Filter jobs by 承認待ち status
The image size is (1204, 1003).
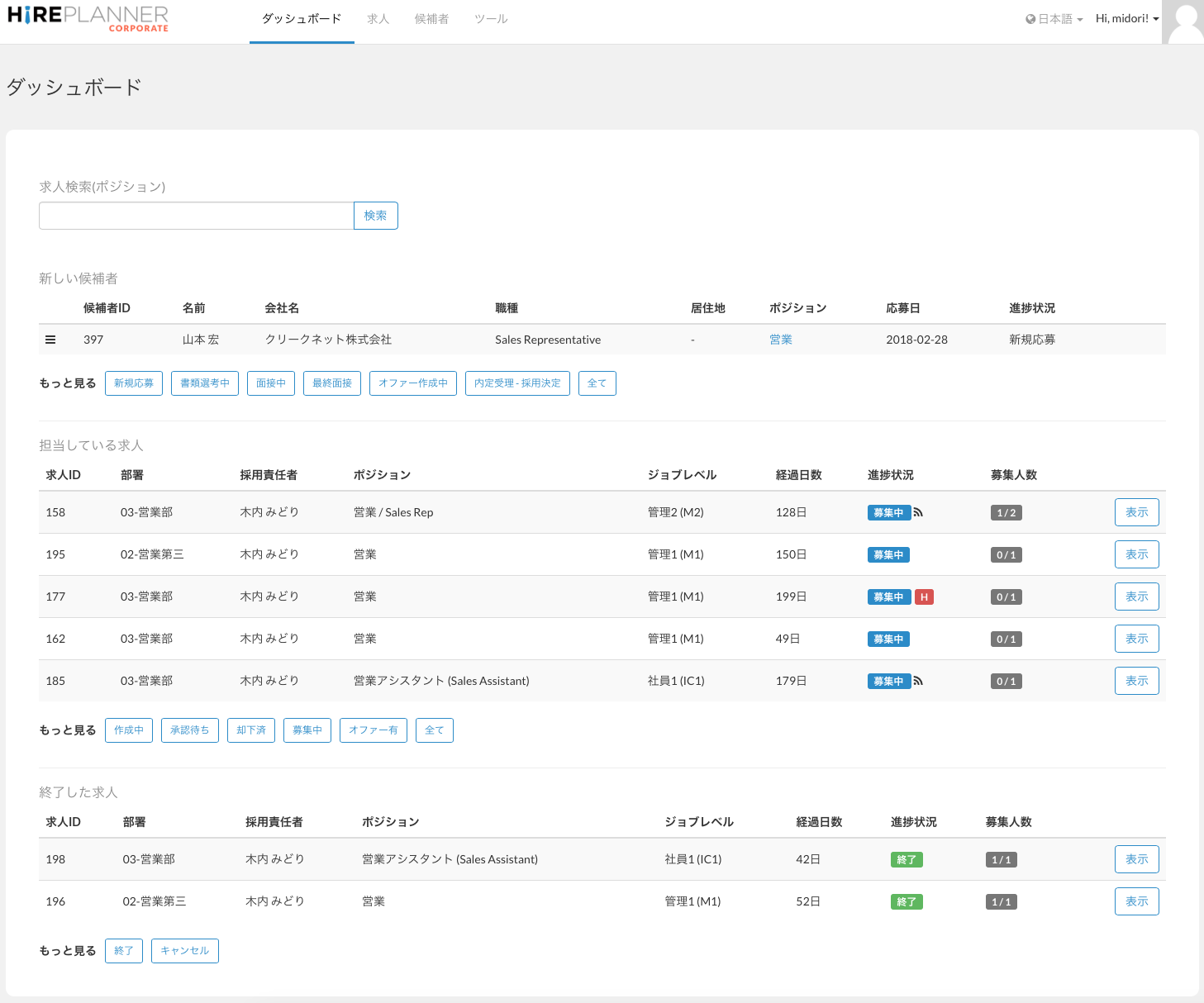[x=190, y=730]
